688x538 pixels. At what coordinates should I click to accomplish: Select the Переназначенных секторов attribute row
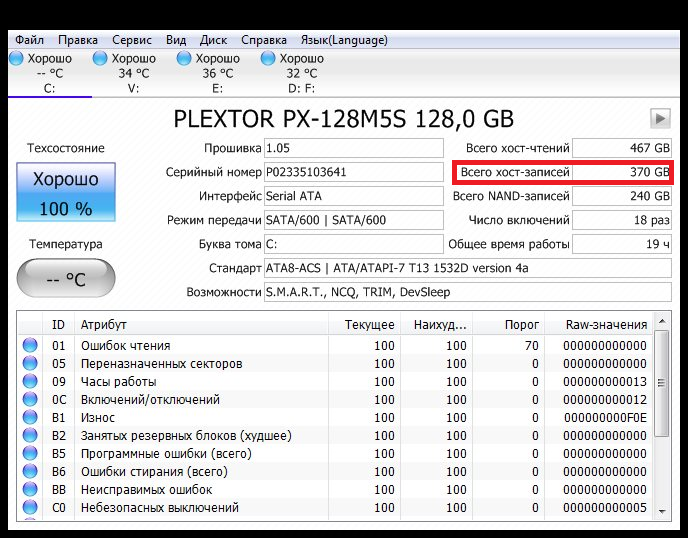[335, 363]
